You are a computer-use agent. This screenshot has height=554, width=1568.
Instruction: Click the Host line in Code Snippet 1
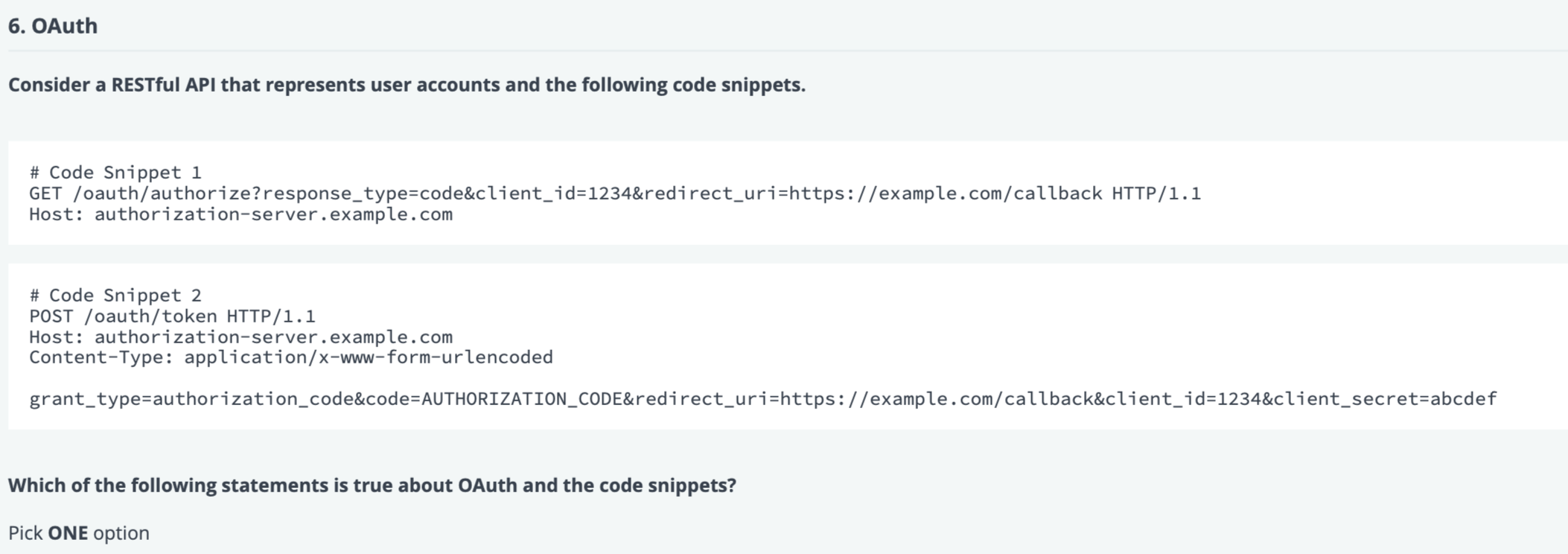click(240, 214)
